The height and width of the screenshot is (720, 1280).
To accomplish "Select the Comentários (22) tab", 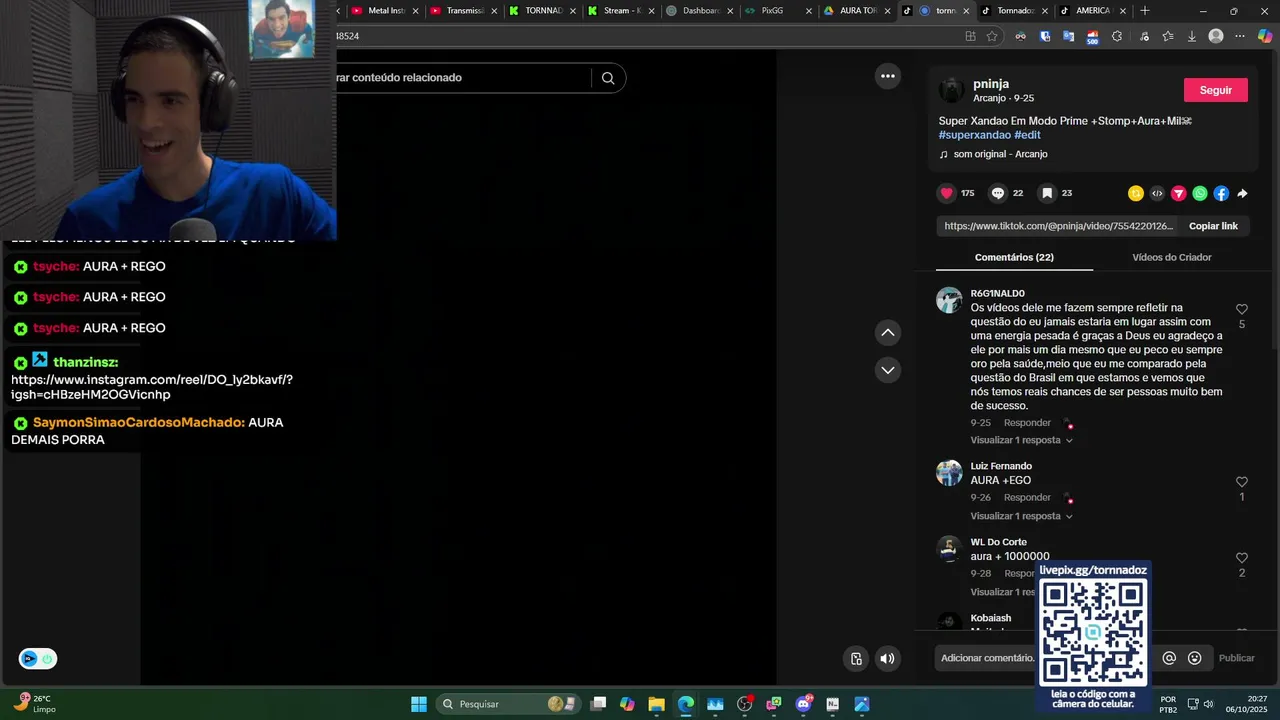I will click(1014, 257).
